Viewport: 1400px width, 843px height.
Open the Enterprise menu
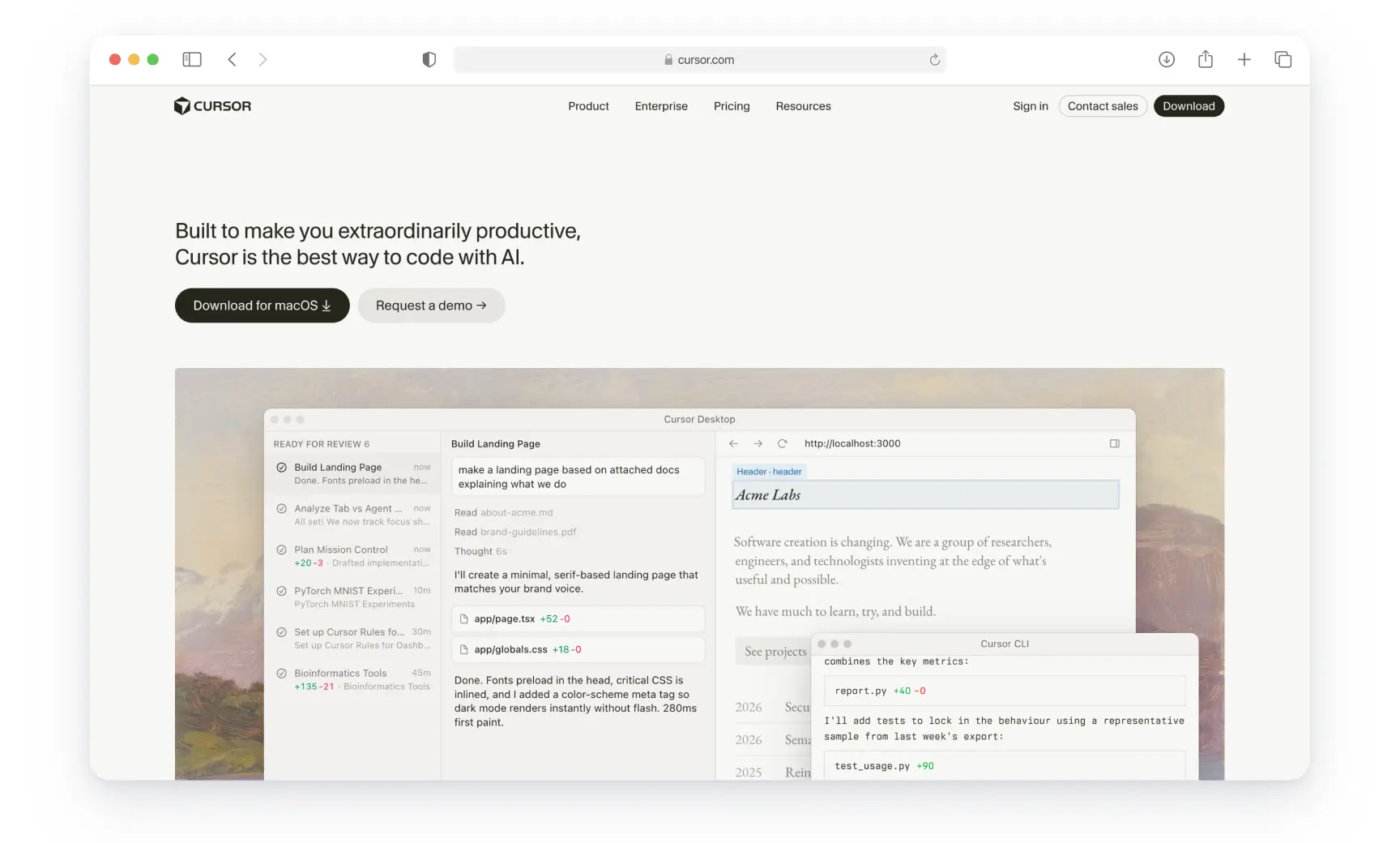coord(661,106)
